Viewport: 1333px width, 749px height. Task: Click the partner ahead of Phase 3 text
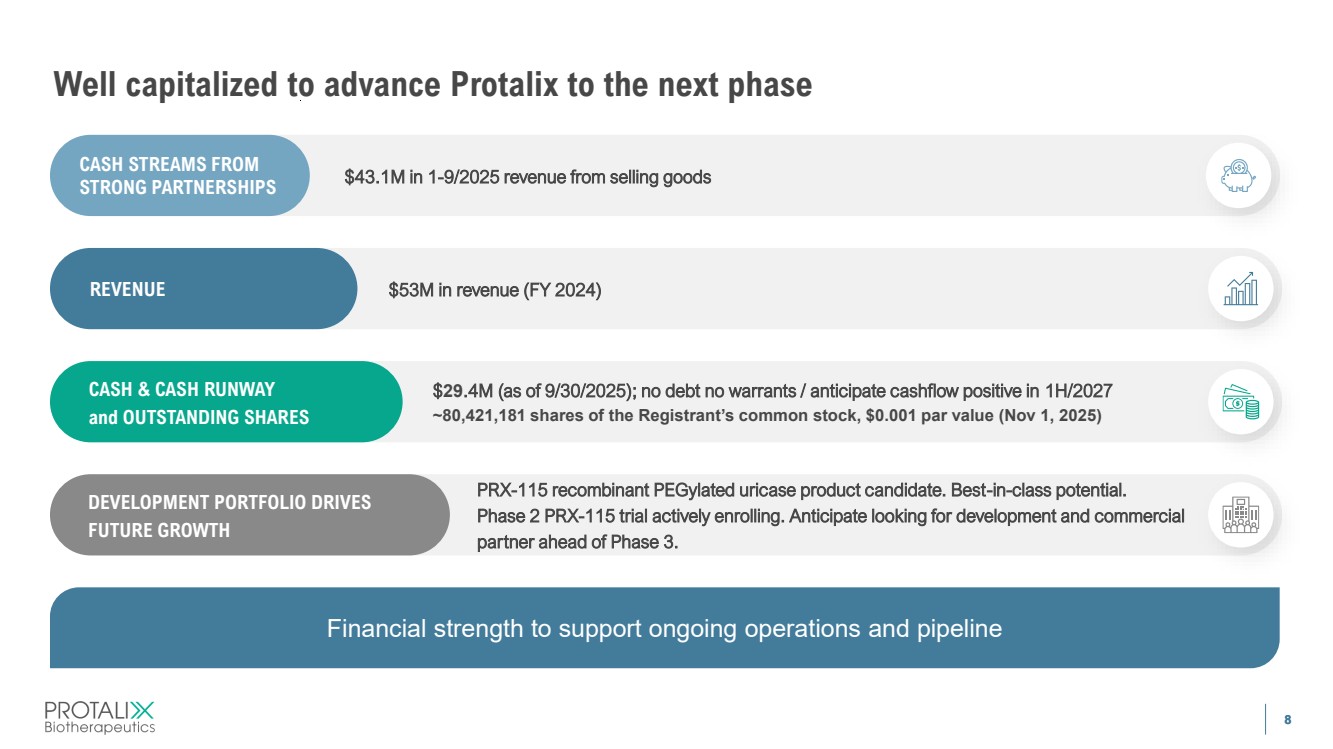578,542
